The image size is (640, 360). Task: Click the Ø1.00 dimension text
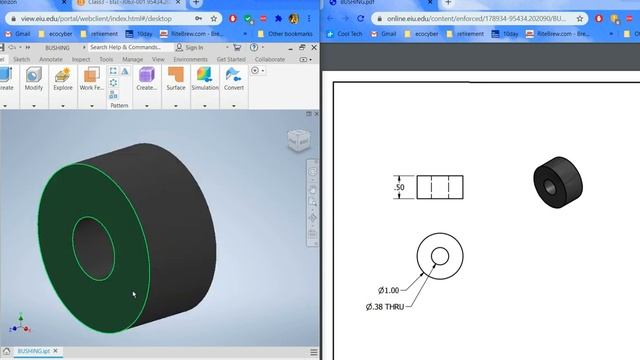(389, 291)
